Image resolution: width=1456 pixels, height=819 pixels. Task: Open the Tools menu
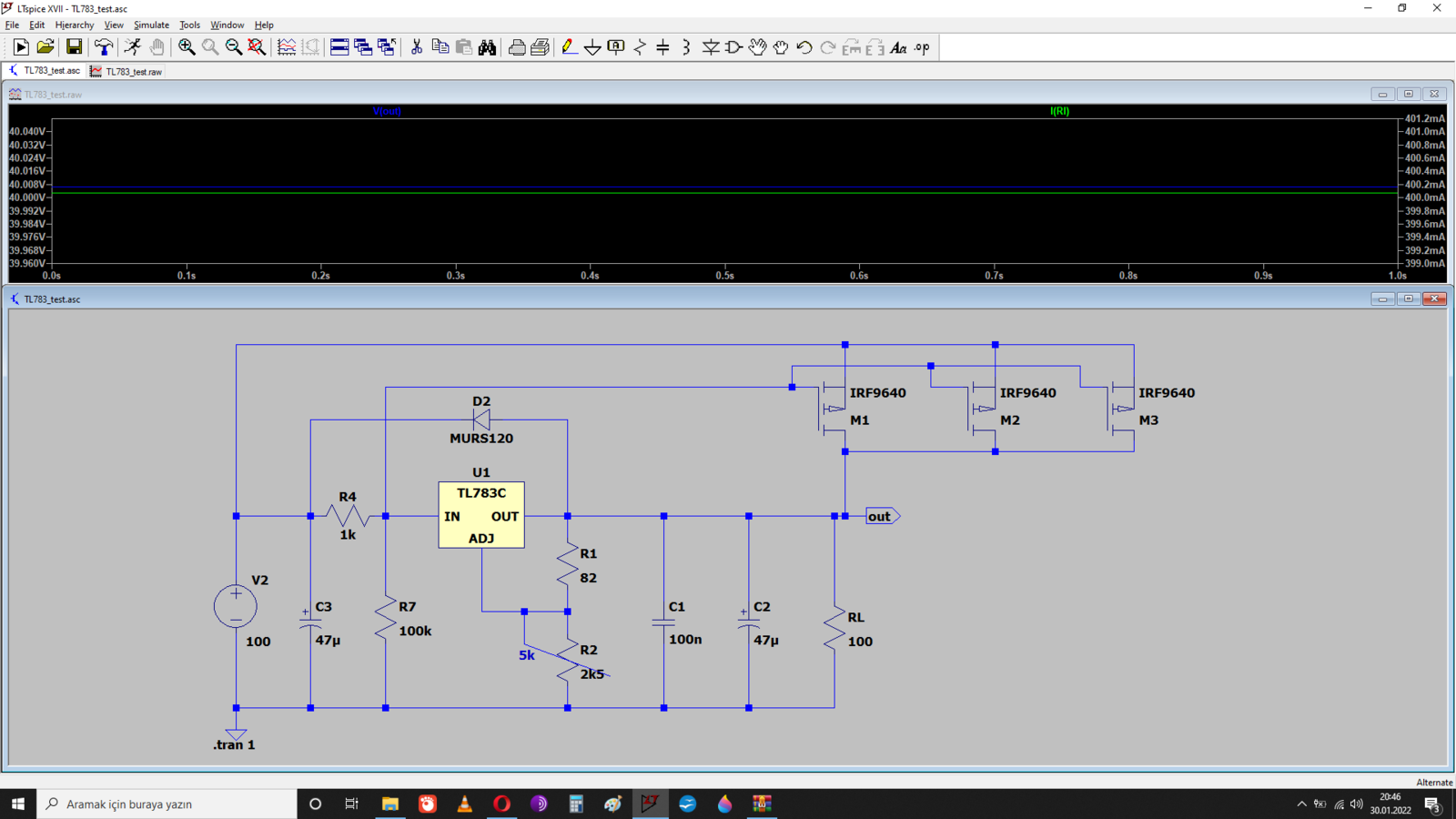point(189,25)
